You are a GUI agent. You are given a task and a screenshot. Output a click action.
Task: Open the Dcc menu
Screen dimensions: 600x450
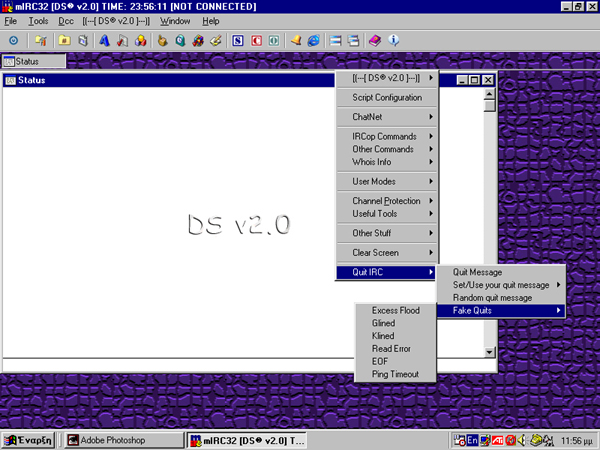[x=66, y=21]
